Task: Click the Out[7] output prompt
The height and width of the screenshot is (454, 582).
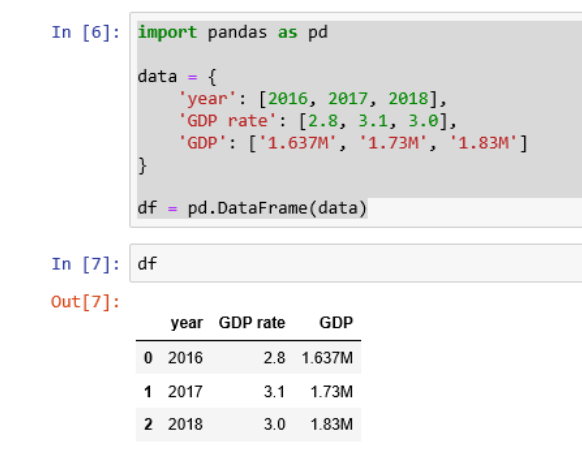Action: (x=85, y=301)
